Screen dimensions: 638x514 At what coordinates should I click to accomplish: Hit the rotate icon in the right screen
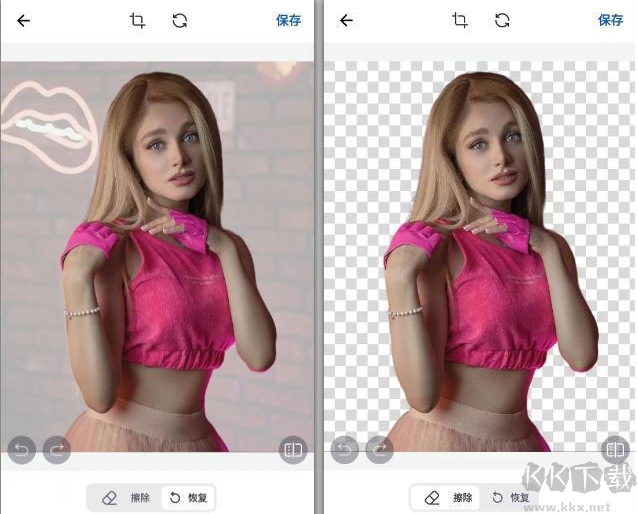click(503, 20)
